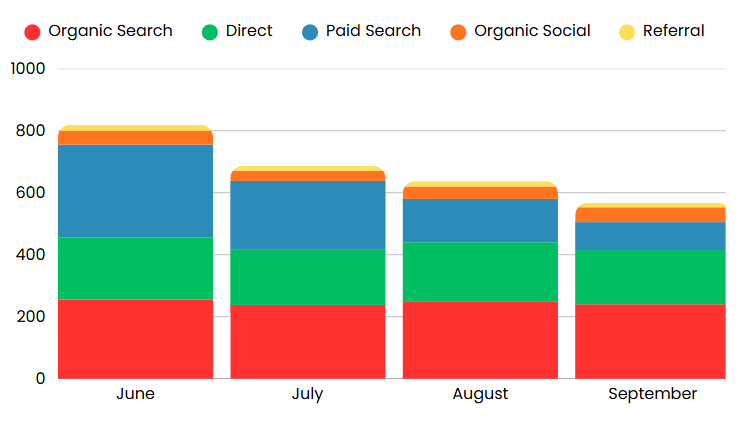This screenshot has width=754, height=423.
Task: Select September's green Direct bar segment
Action: (652, 276)
